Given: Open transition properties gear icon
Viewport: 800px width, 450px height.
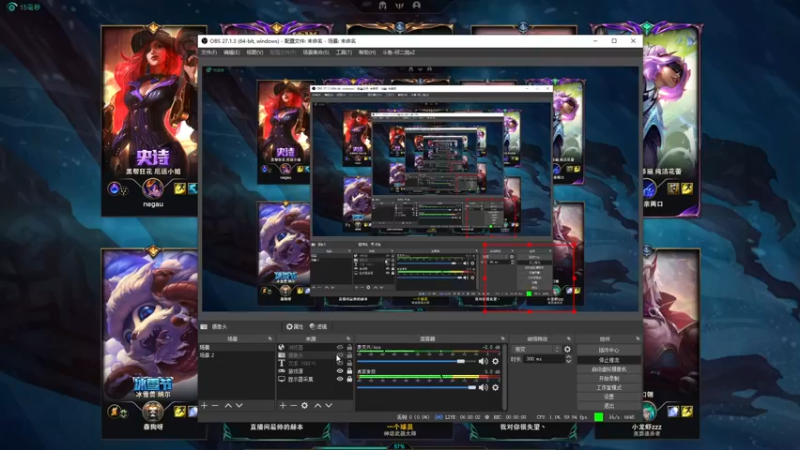Looking at the screenshot, I should pyautogui.click(x=567, y=349).
